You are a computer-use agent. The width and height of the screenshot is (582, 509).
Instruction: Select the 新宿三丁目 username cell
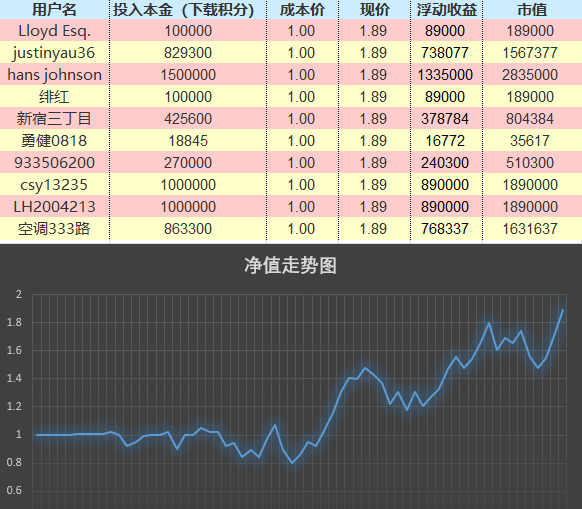click(x=54, y=118)
